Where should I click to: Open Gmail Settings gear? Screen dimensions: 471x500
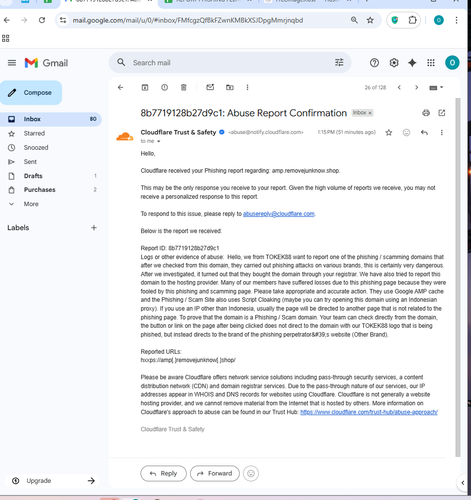pos(394,63)
